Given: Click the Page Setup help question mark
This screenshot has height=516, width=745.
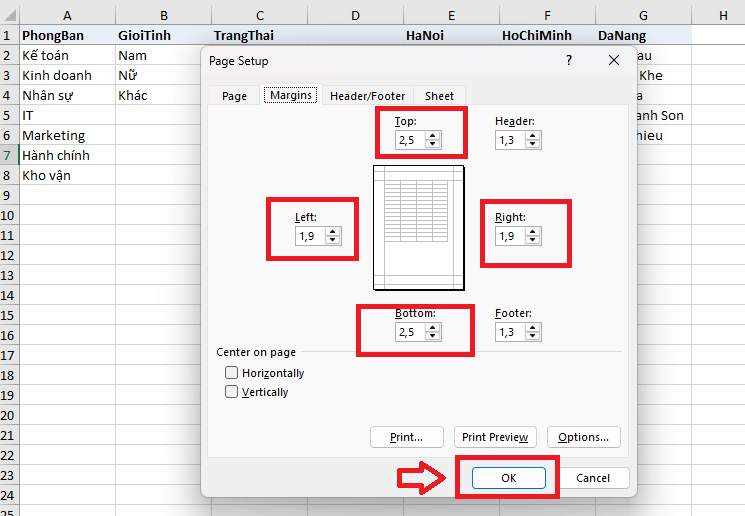Looking at the screenshot, I should click(x=569, y=60).
